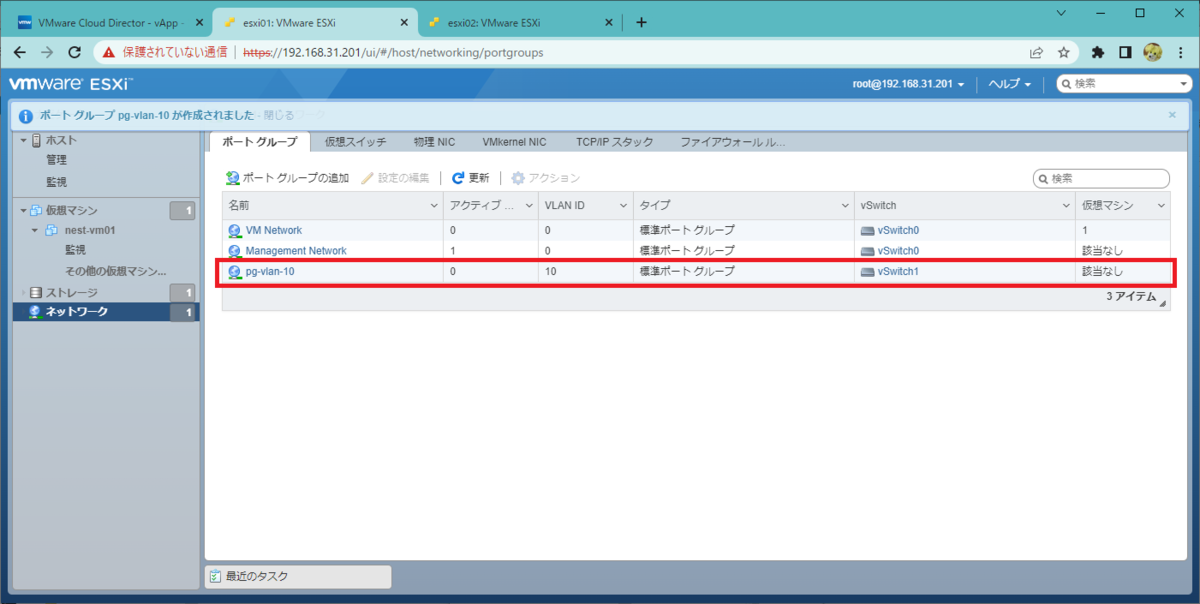Open the VLAN ID column dropdown arrow

(623, 205)
